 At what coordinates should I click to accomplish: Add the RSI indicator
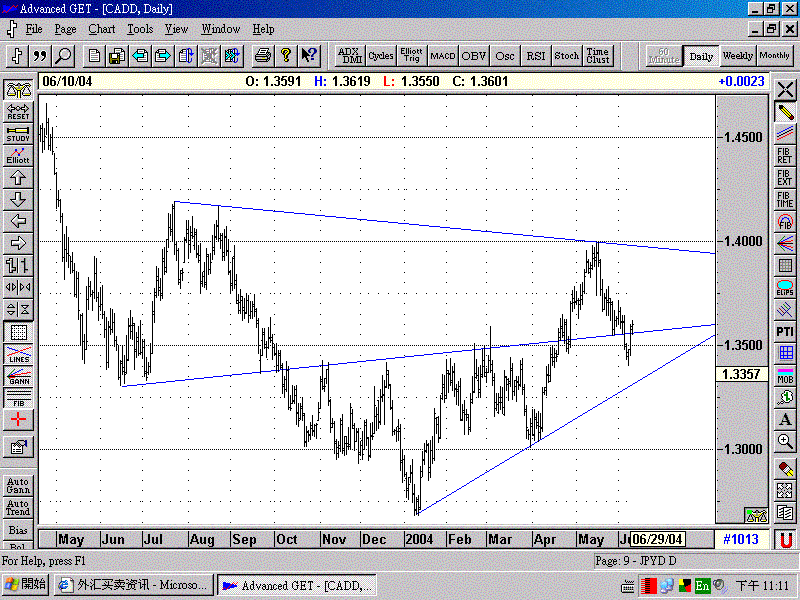click(x=535, y=56)
